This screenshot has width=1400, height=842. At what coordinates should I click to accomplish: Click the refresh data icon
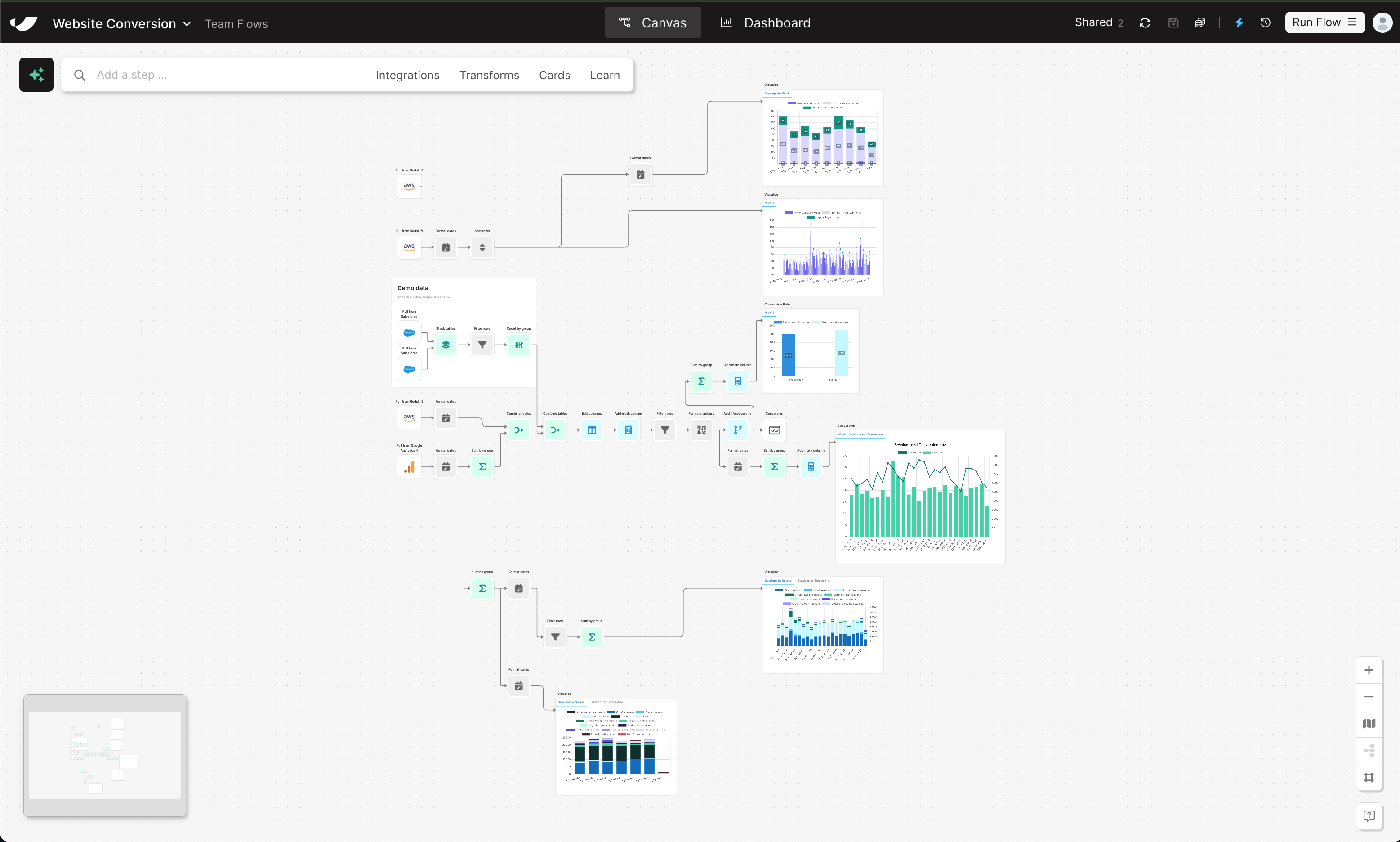1145,22
